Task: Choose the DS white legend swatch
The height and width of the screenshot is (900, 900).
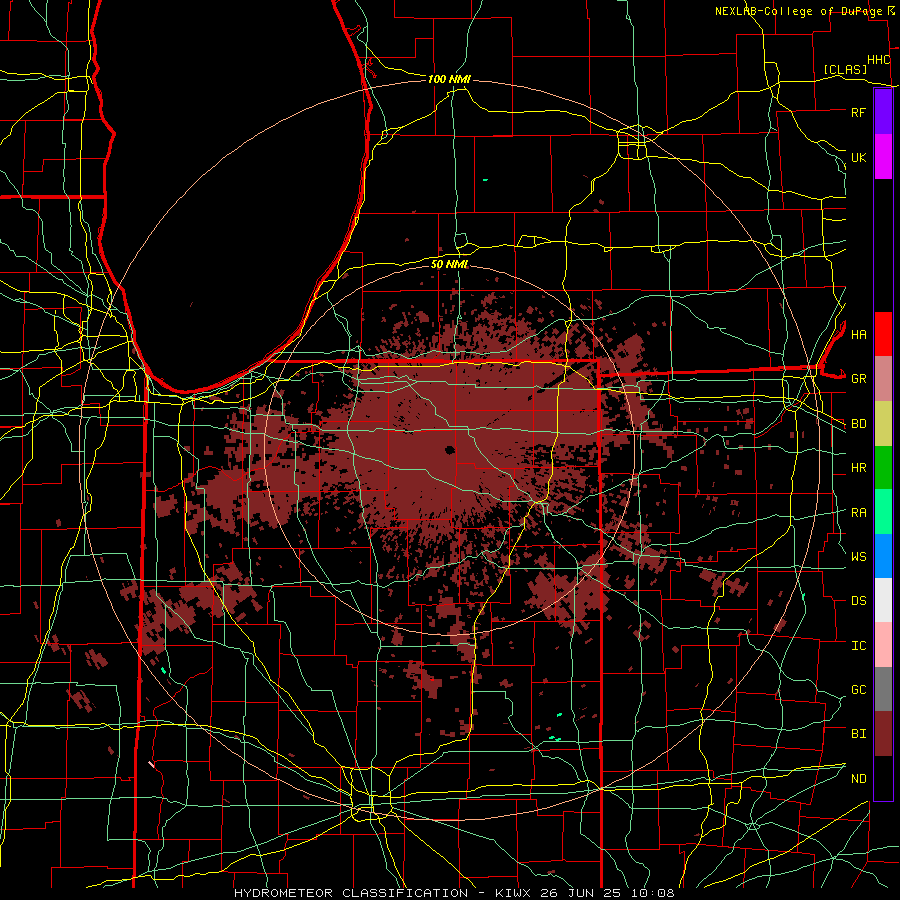Action: pyautogui.click(x=883, y=600)
